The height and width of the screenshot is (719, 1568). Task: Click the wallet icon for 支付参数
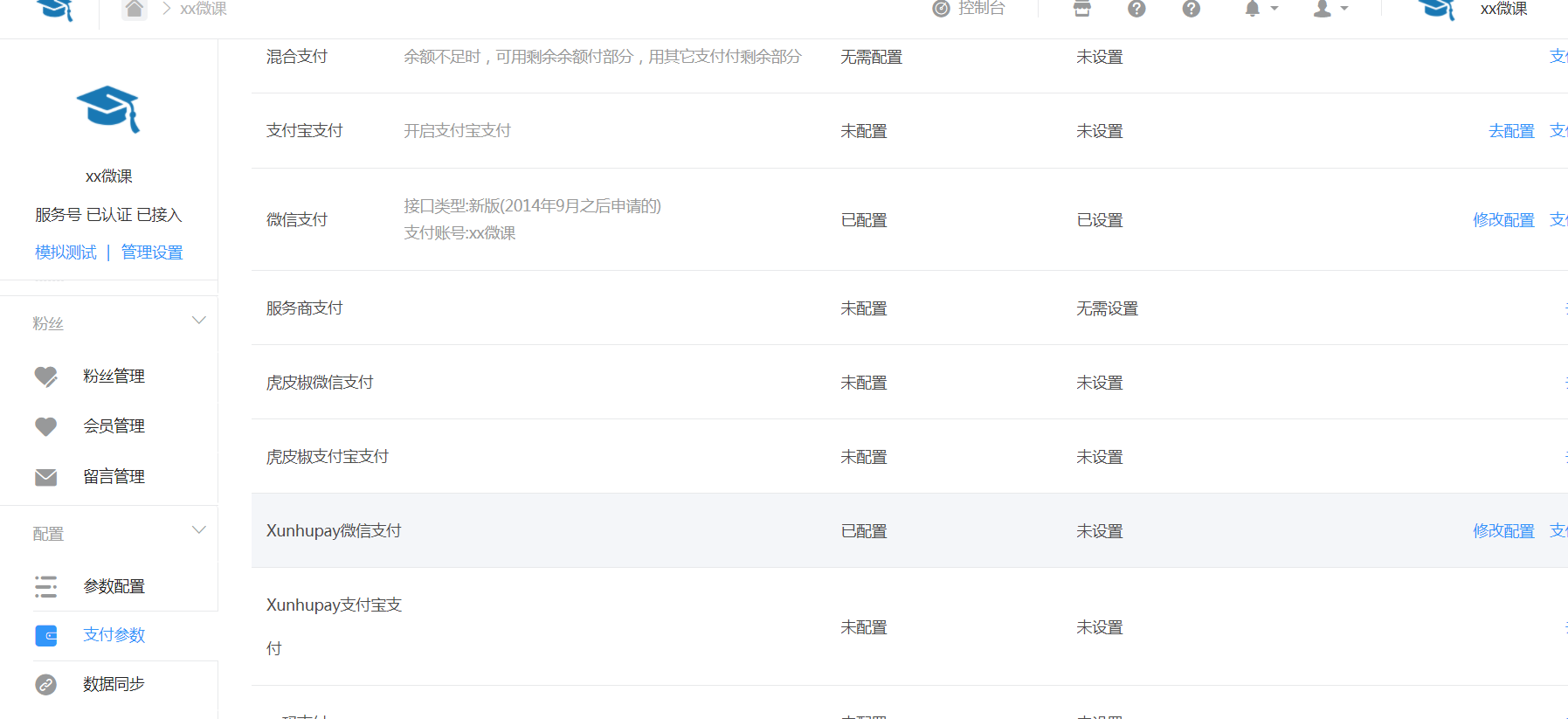46,635
